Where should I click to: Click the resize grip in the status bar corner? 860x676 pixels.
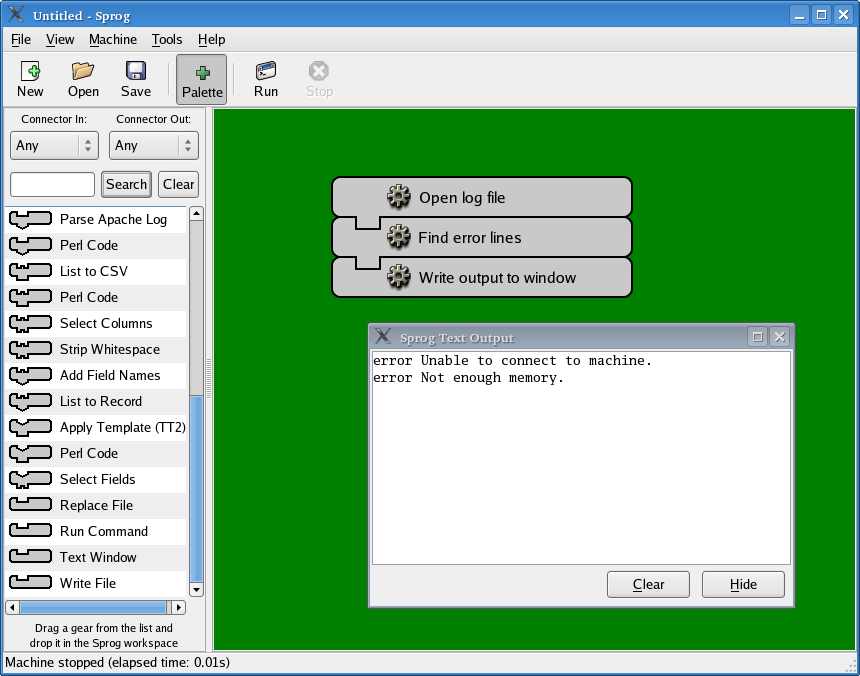852,666
